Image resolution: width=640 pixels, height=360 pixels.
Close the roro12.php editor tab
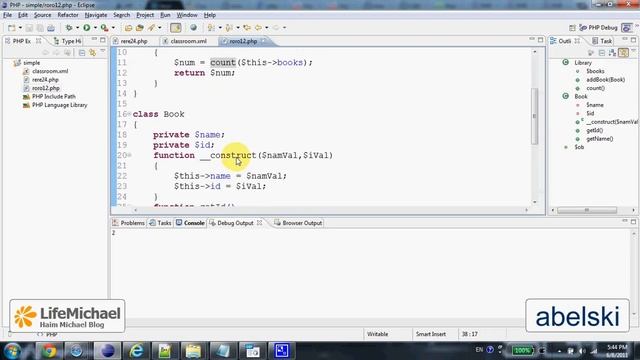(263, 41)
